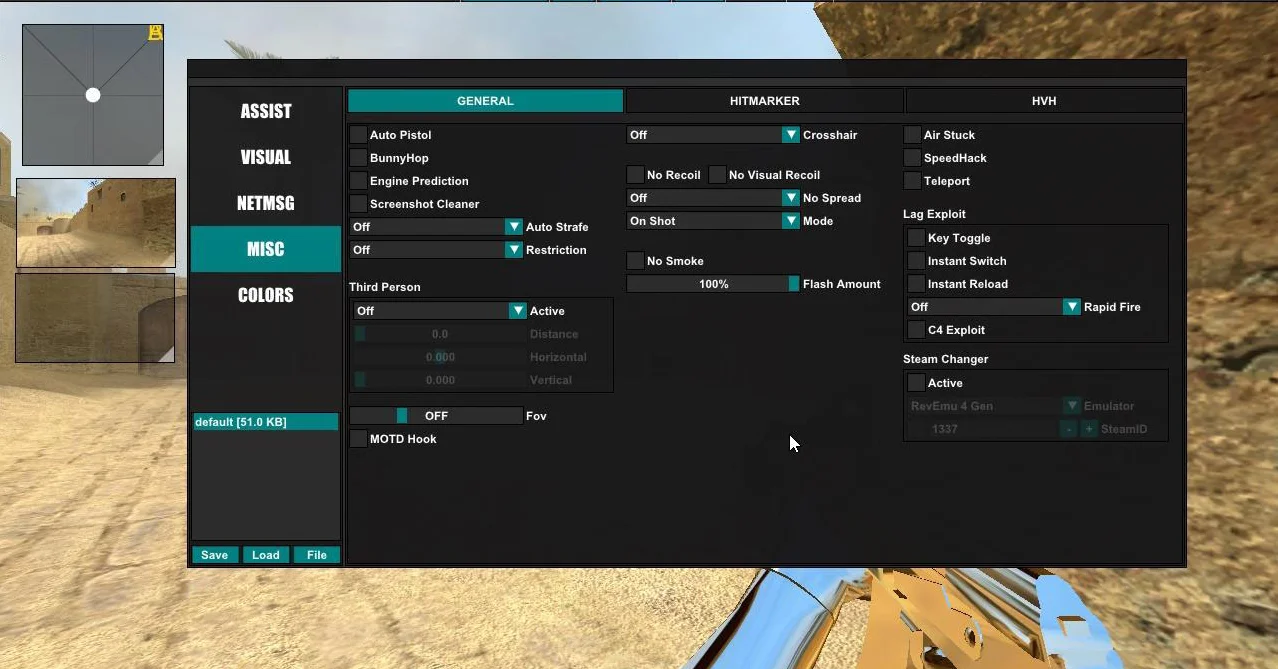Open the HVH tab
Image resolution: width=1278 pixels, height=669 pixels.
point(1043,101)
